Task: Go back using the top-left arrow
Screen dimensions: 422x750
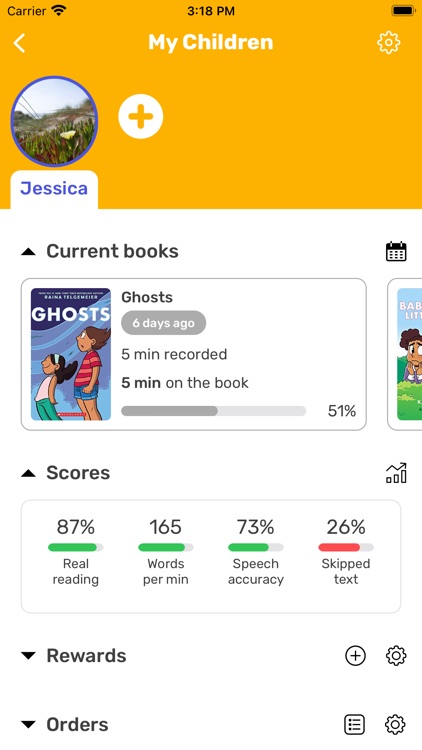Action: coord(19,43)
